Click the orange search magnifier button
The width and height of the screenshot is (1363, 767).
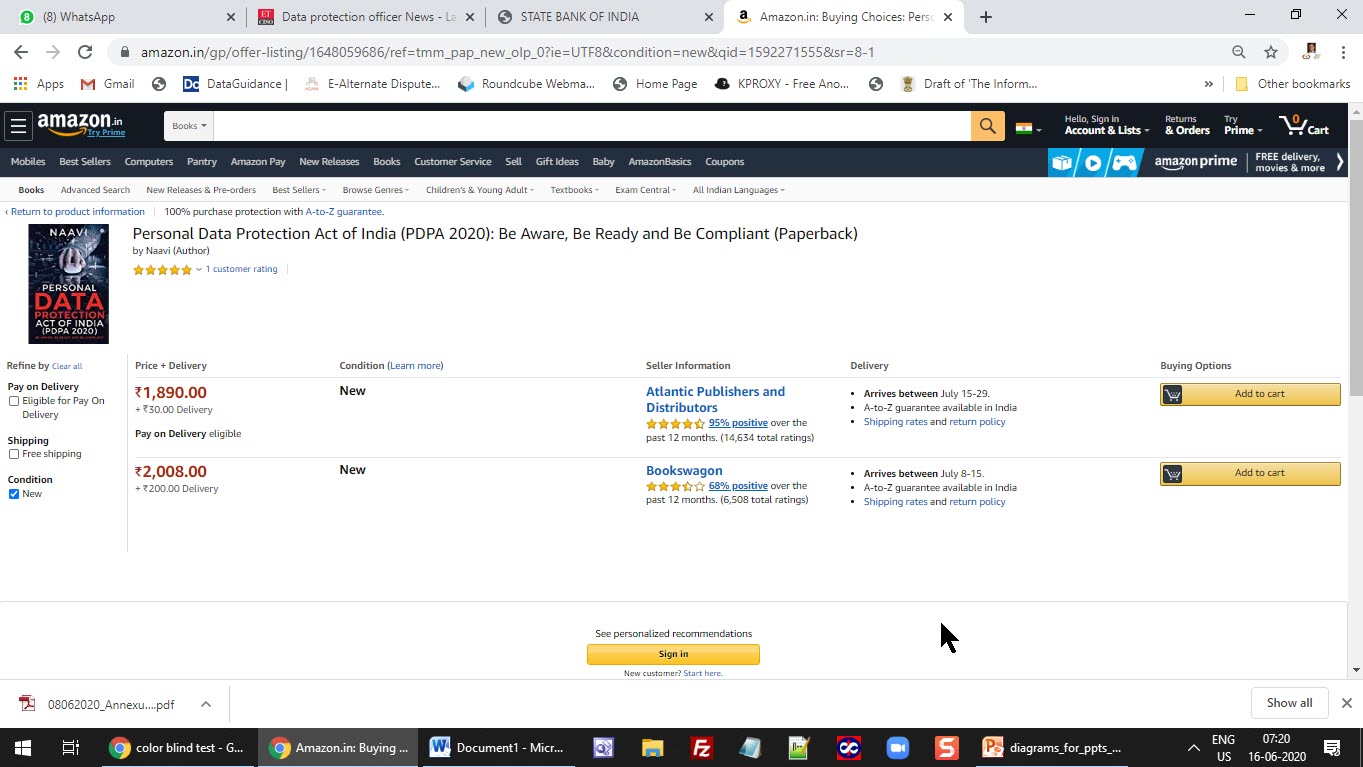tap(987, 126)
